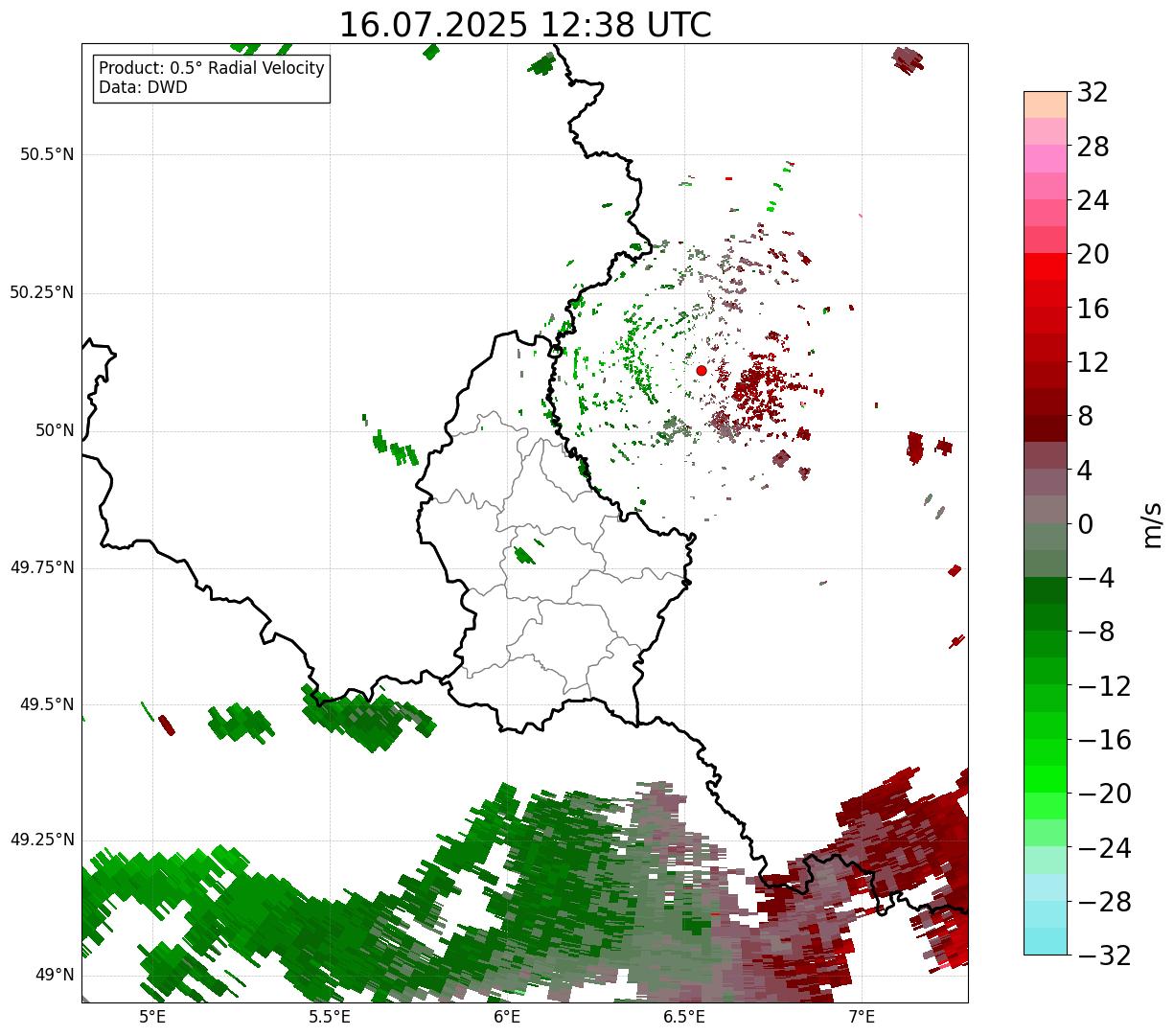Click the colorbar 24 tick label
The width and height of the screenshot is (1174, 1036).
(x=1093, y=200)
